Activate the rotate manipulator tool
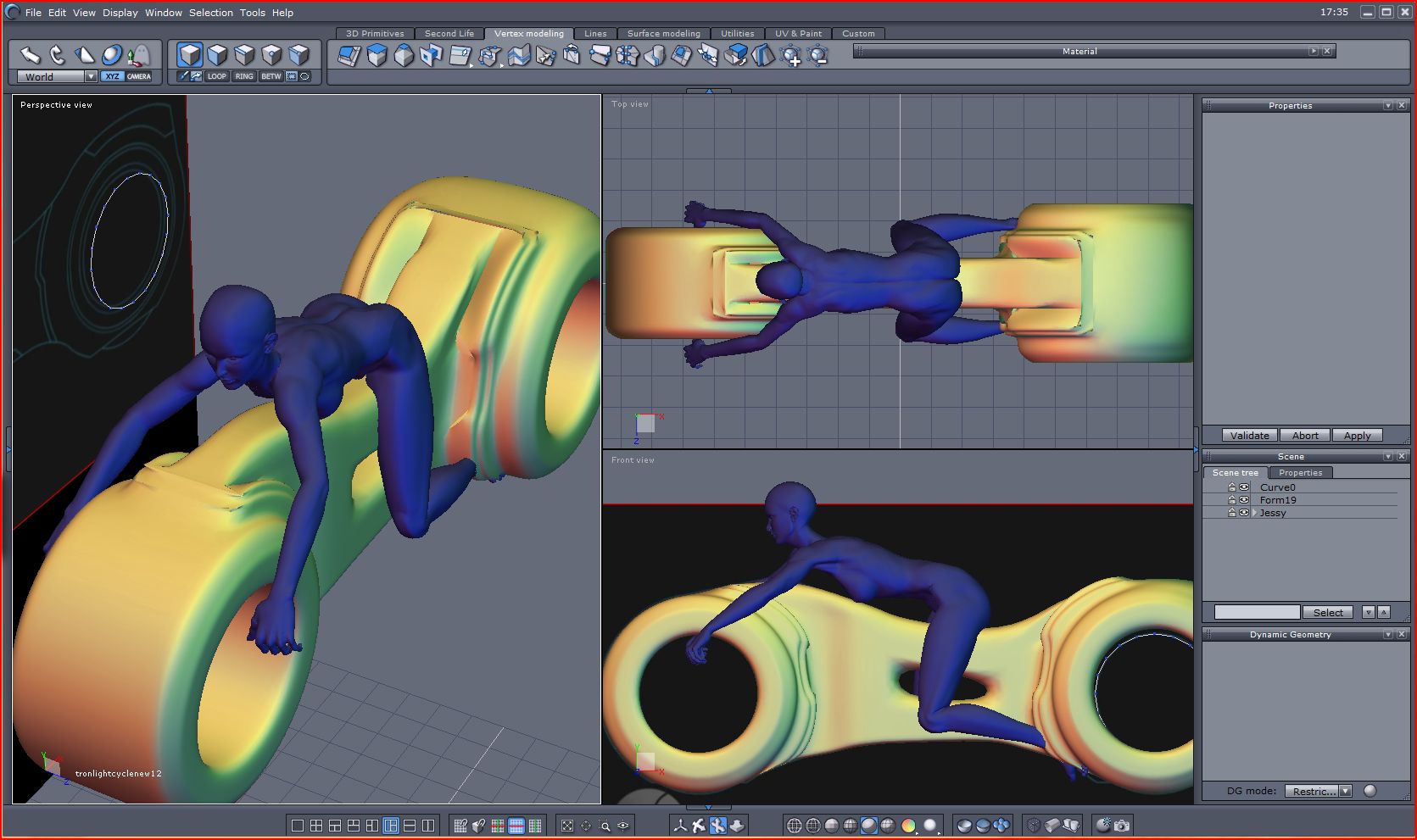 [x=57, y=56]
